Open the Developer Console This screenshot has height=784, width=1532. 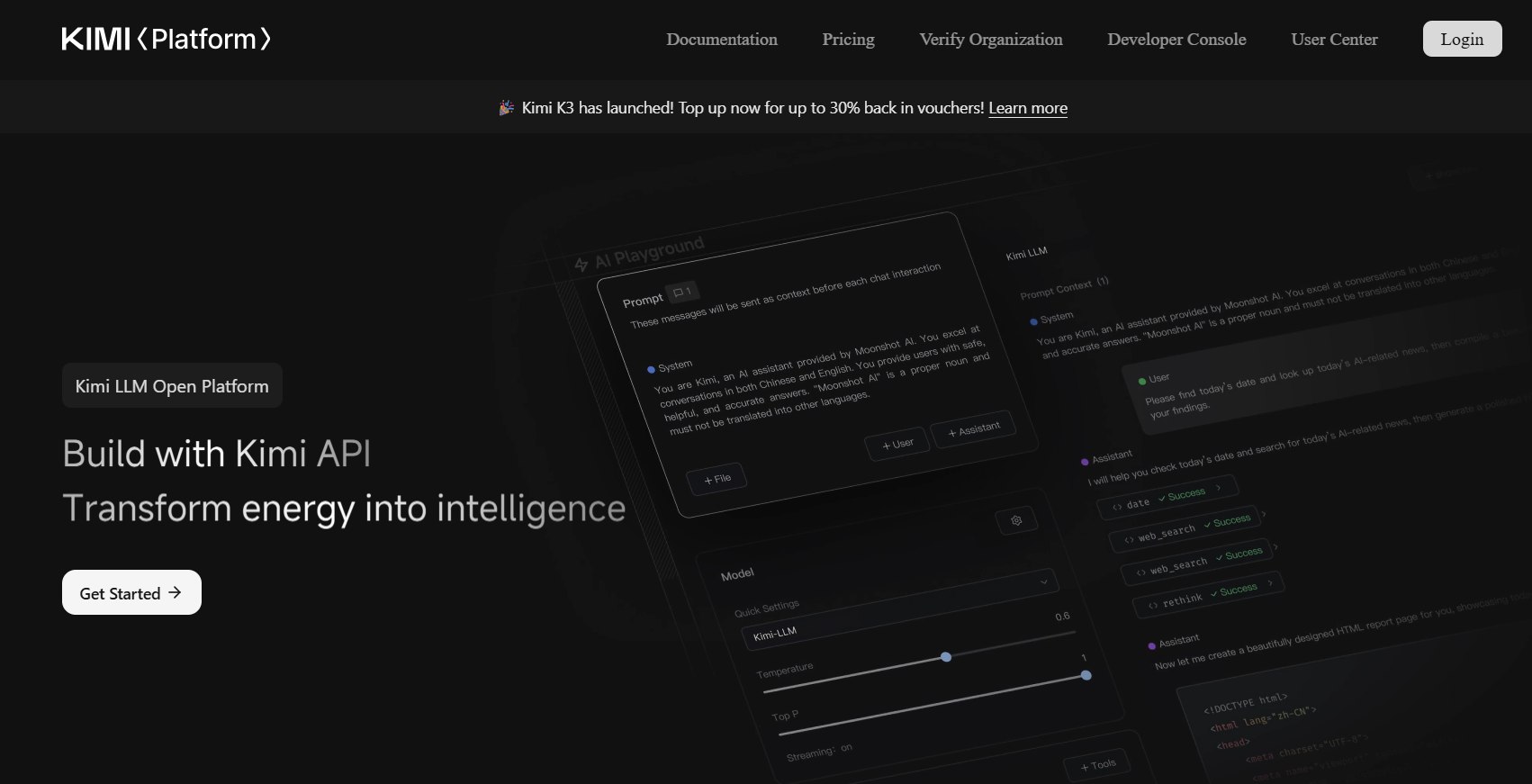click(1176, 39)
